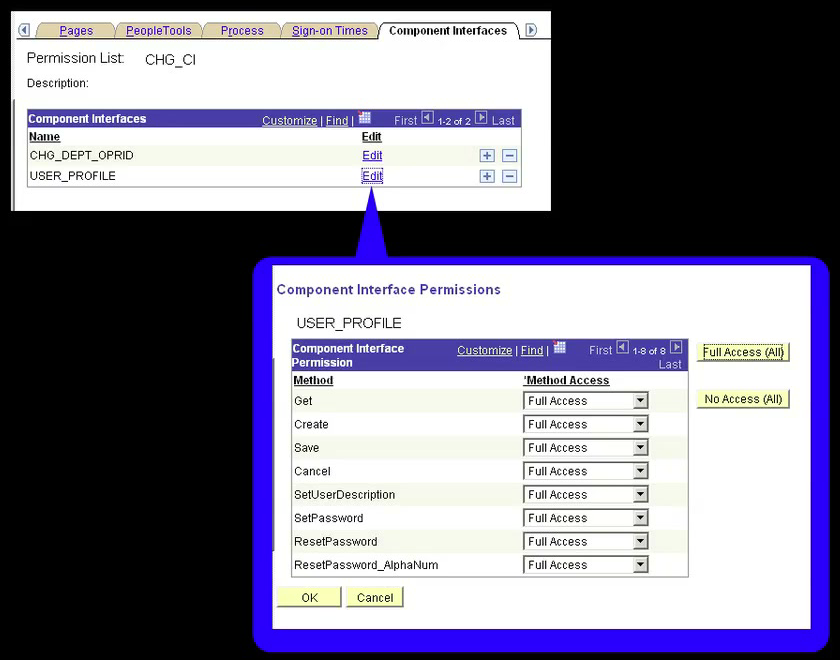Switch to the Process tab

click(242, 31)
